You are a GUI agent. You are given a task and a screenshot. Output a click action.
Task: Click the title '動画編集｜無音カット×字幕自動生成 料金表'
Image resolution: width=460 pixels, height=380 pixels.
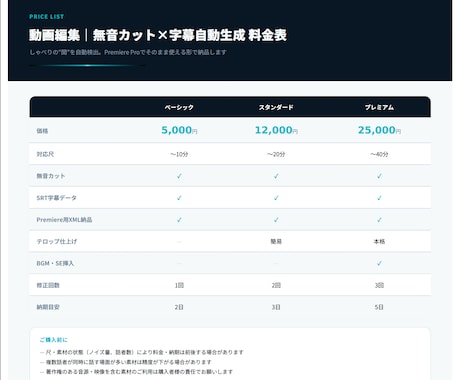click(x=158, y=35)
